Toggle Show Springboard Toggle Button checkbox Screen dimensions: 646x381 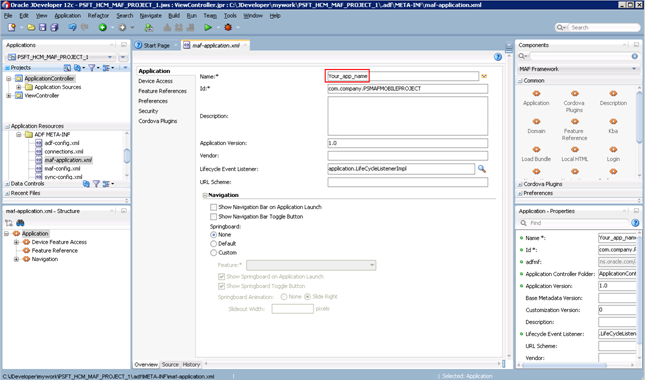click(x=221, y=286)
